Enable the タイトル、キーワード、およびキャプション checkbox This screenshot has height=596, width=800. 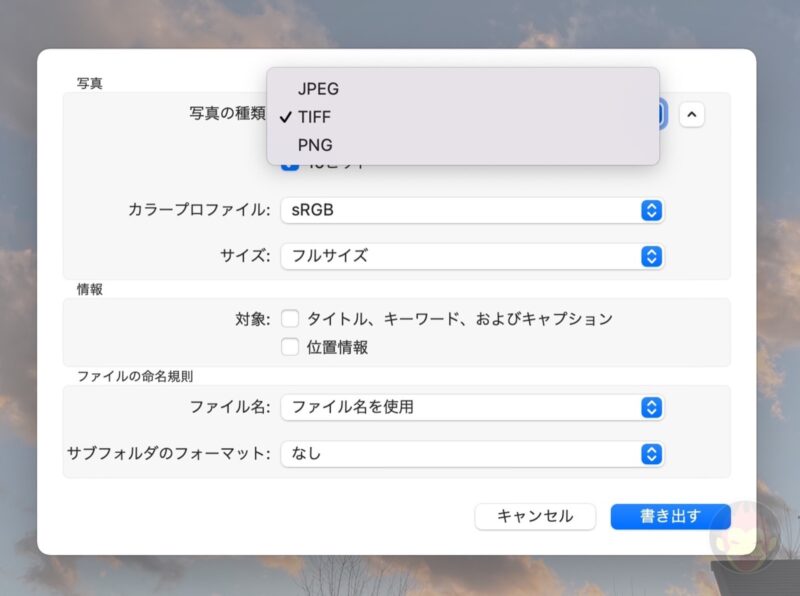tap(290, 319)
